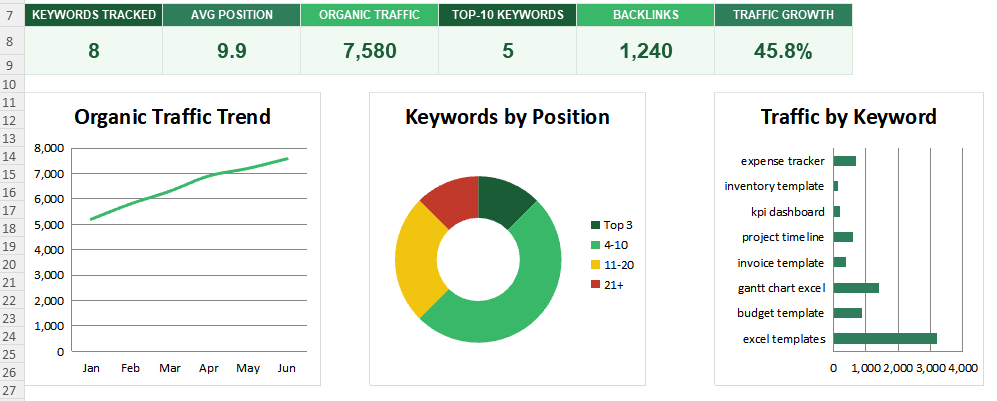Click the Keywords by Position chart title

tap(507, 117)
